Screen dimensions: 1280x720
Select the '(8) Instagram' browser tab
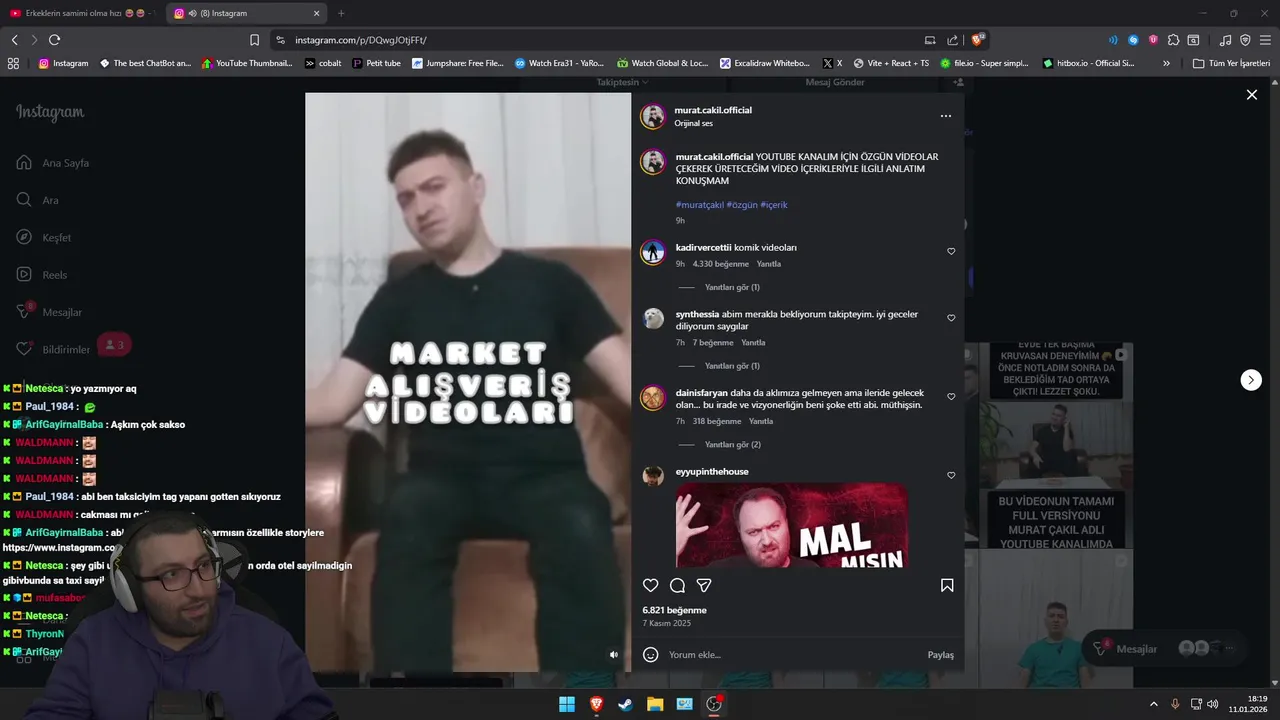point(246,13)
